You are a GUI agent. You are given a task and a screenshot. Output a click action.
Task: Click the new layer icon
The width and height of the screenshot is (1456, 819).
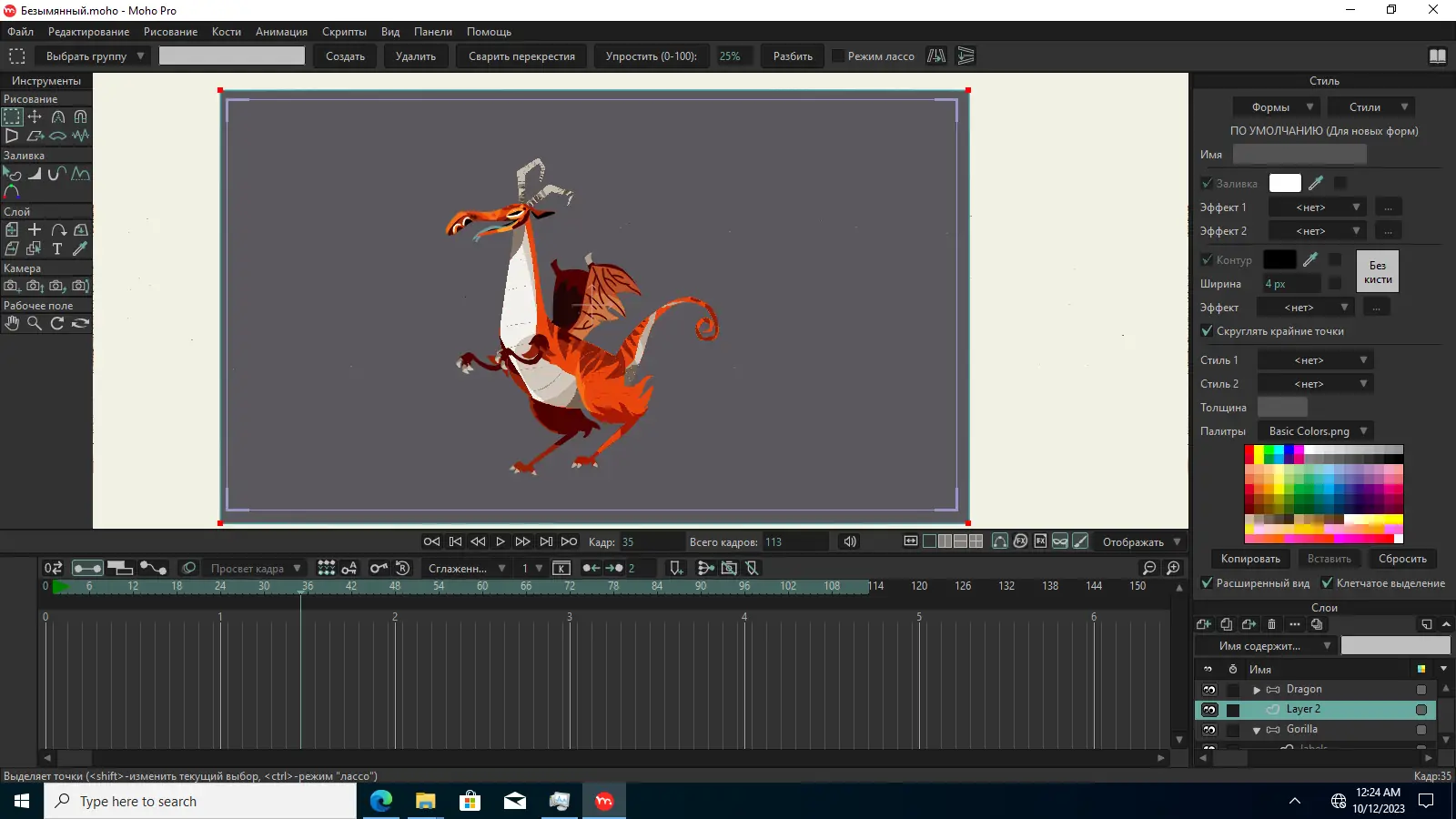pyautogui.click(x=1203, y=624)
